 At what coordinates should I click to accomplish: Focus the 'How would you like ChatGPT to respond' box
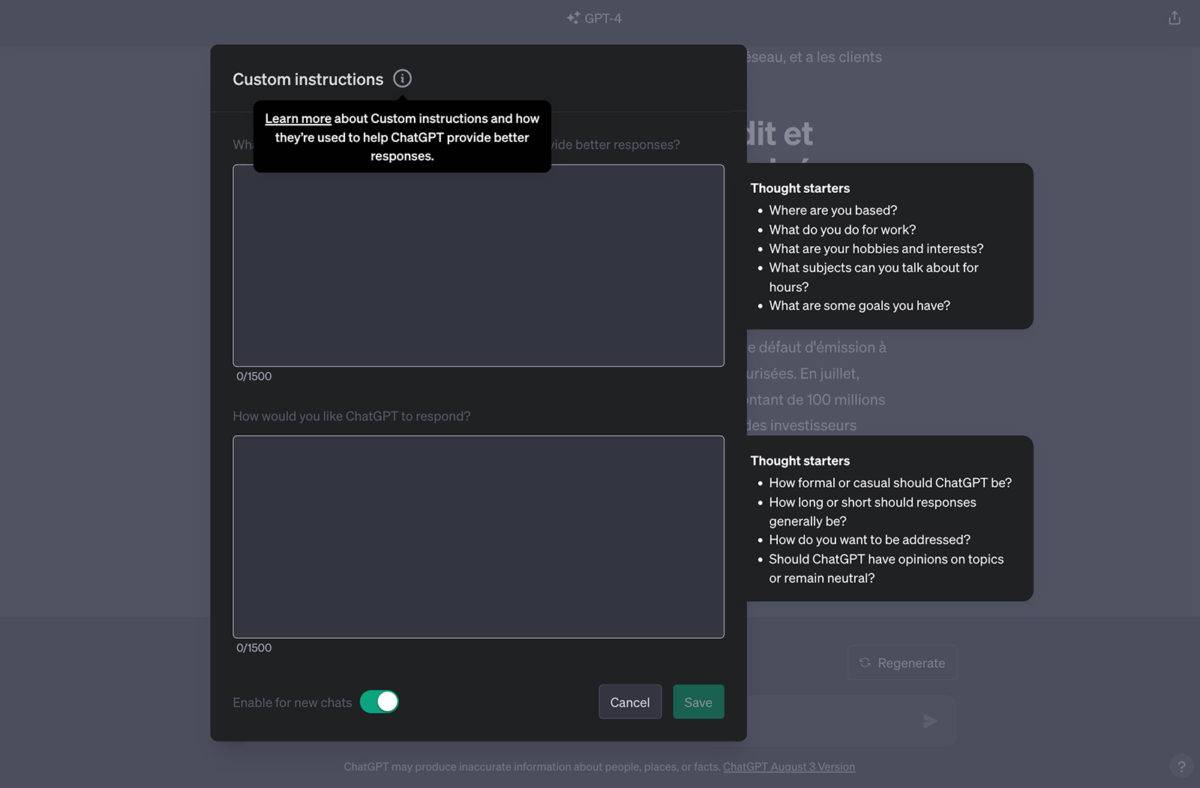[x=478, y=536]
